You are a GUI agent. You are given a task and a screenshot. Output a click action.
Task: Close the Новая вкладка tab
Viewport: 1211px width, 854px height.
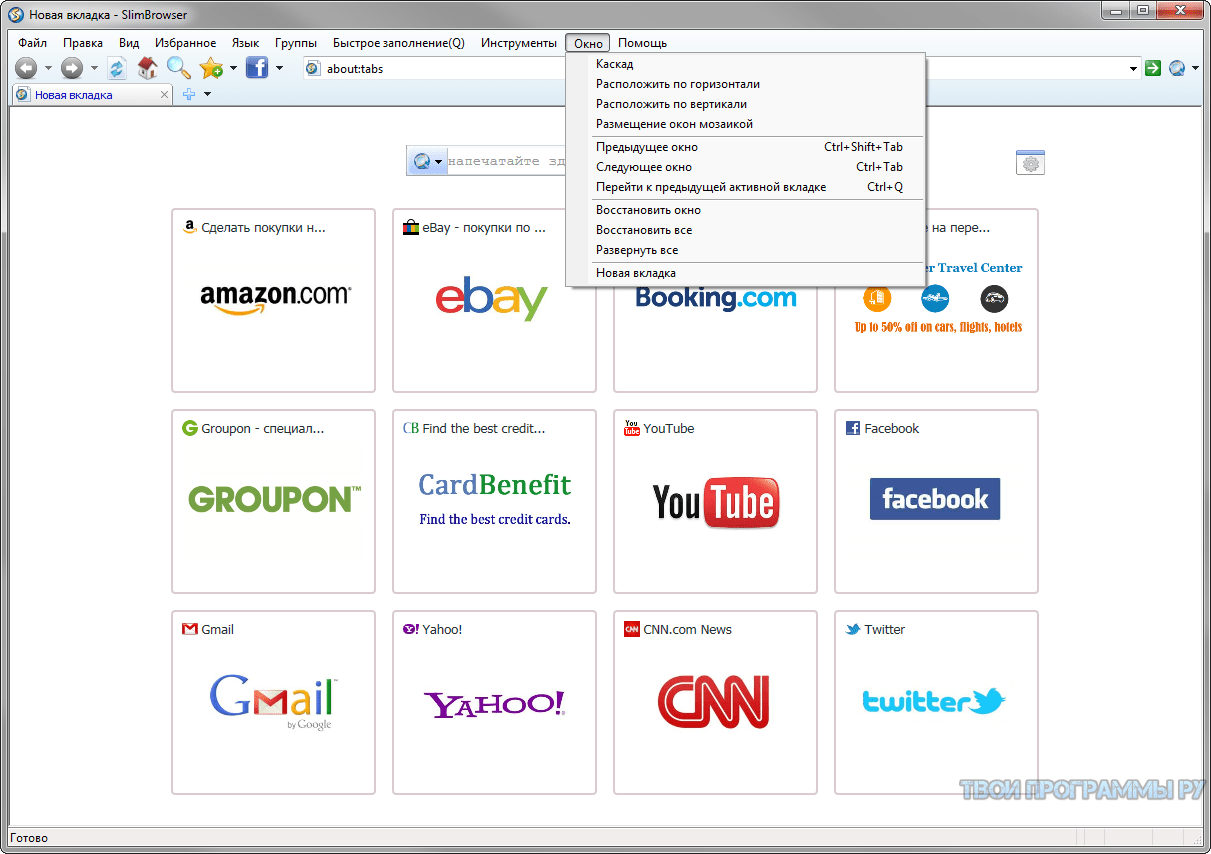[164, 95]
